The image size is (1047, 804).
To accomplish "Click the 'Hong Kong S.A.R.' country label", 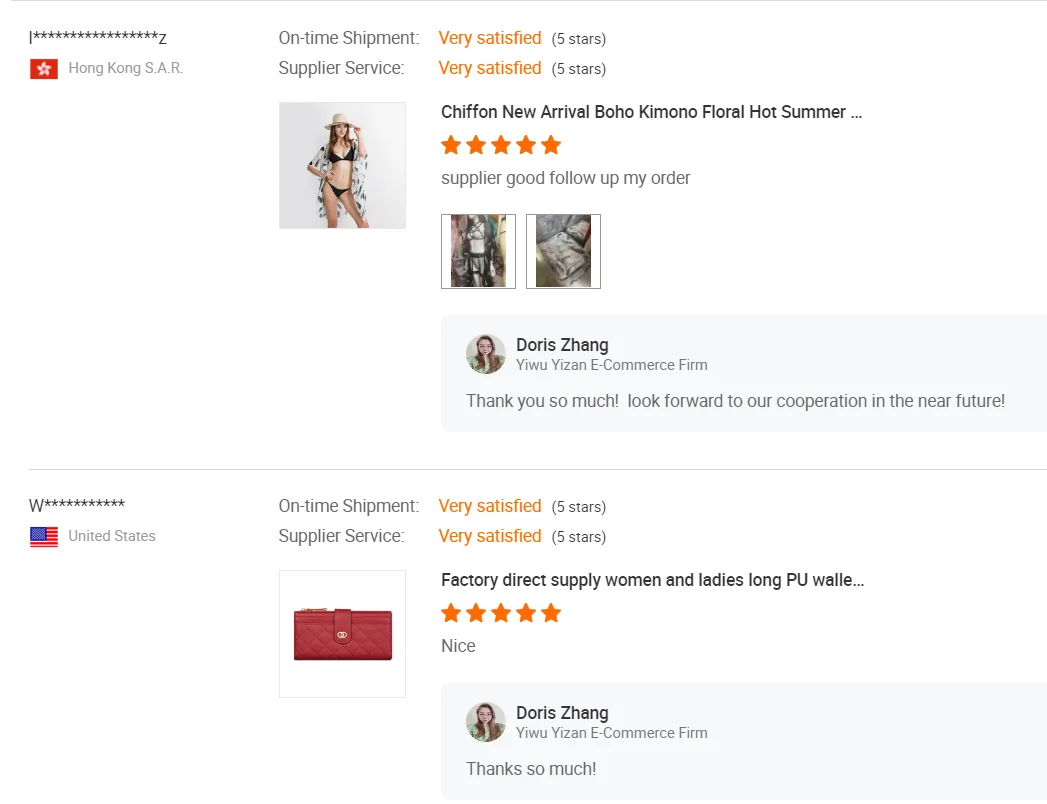I will pos(126,68).
